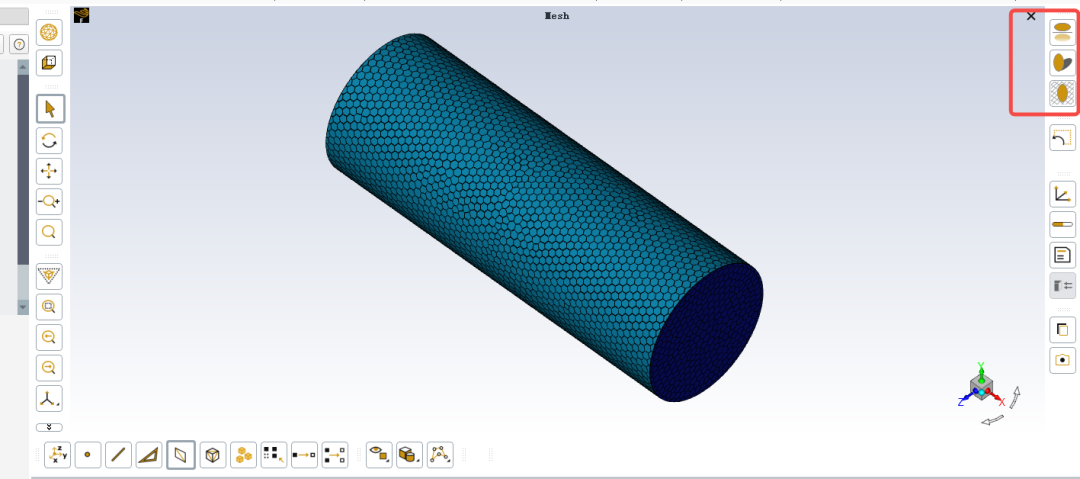Click the left panel scrollbar down arrow
This screenshot has width=1080, height=479.
pyautogui.click(x=23, y=307)
